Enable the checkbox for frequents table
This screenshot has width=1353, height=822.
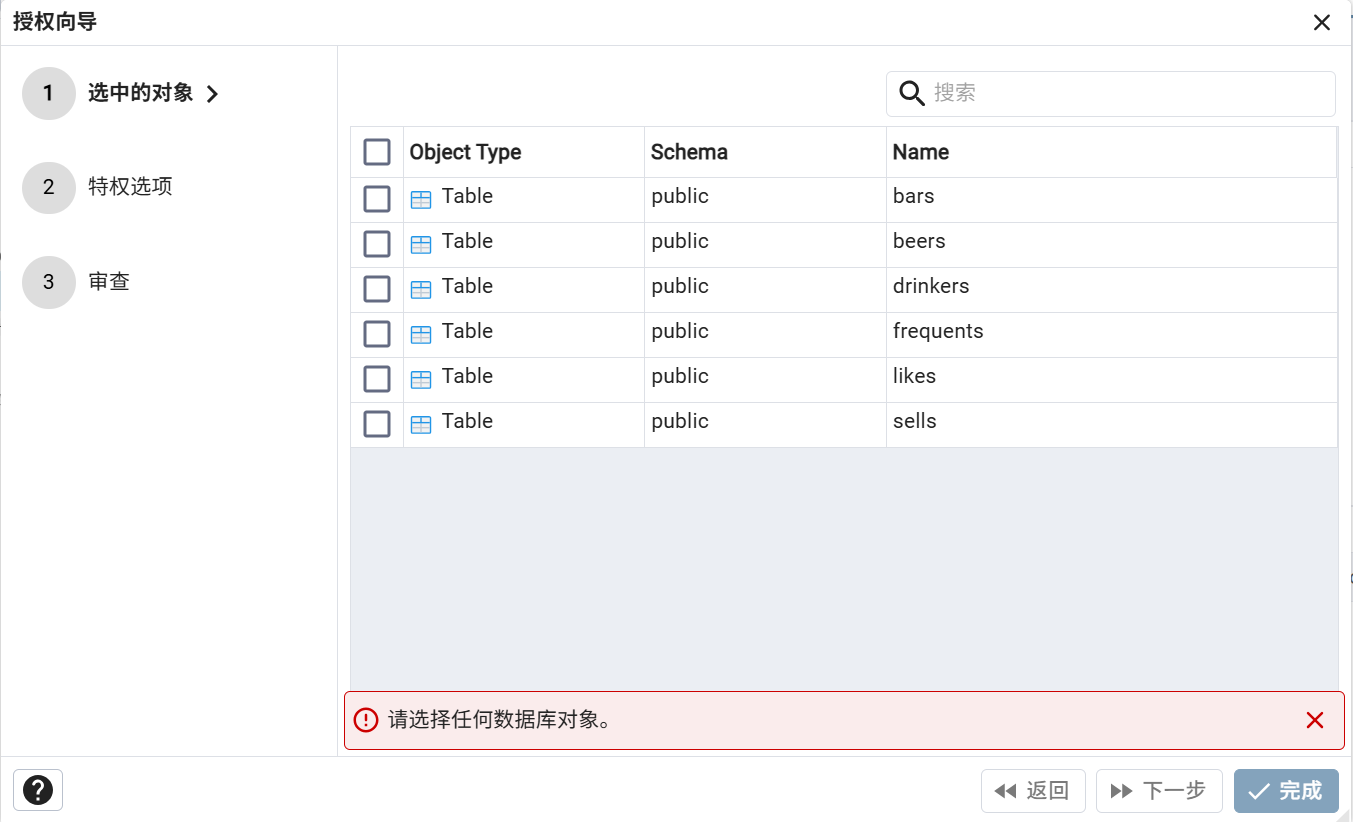coord(377,334)
